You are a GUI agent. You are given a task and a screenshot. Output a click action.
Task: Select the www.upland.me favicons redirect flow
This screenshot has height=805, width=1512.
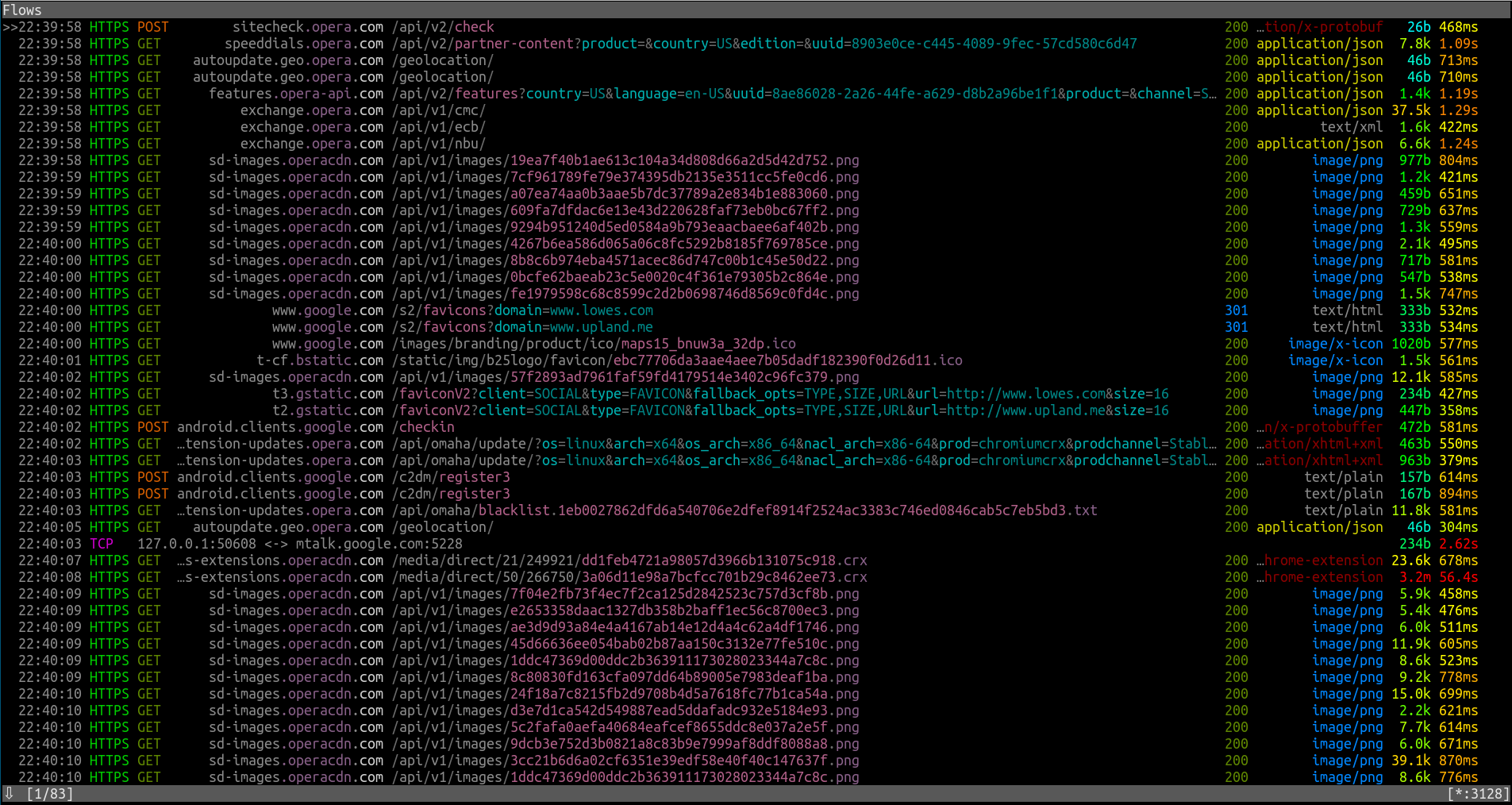pyautogui.click(x=756, y=327)
